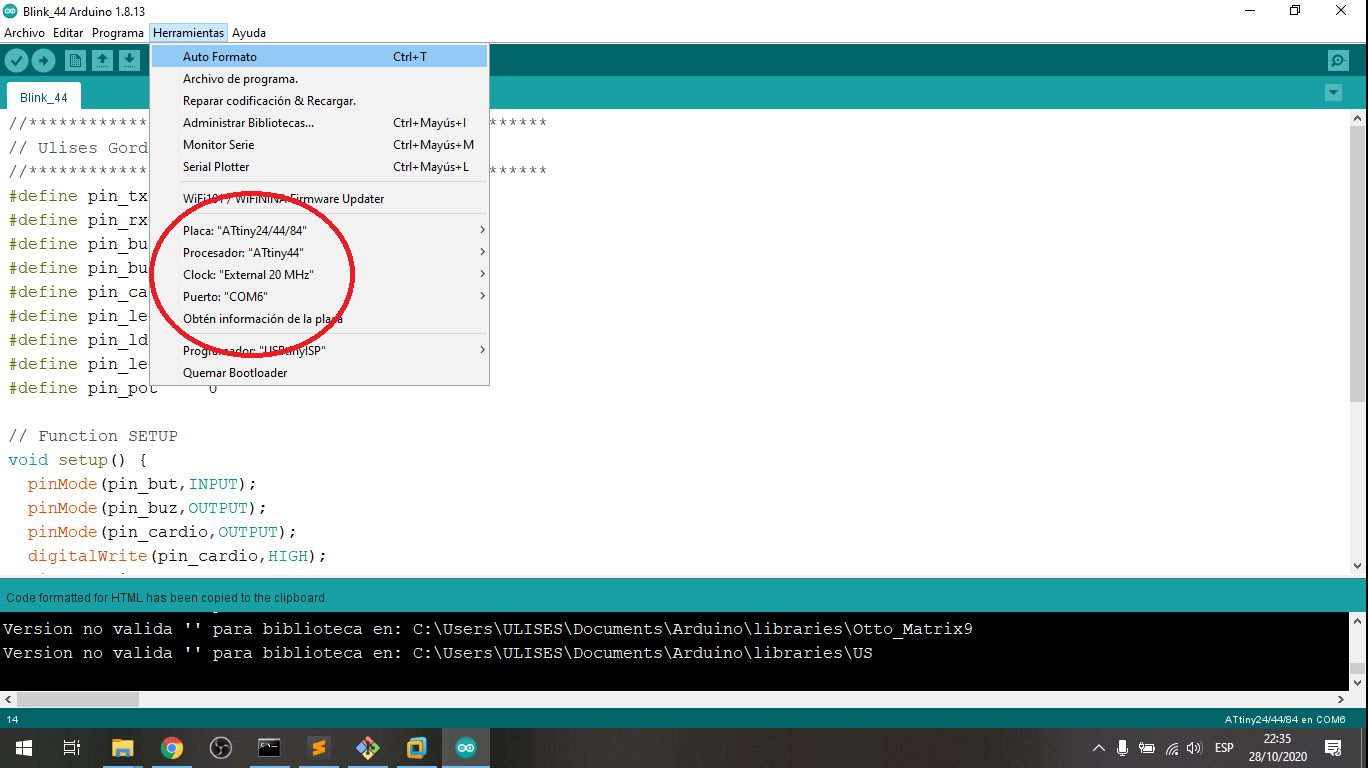The image size is (1368, 768).
Task: Click the "digitalWrite(pin_cardio,HIGH);" line
Action: click(177, 556)
